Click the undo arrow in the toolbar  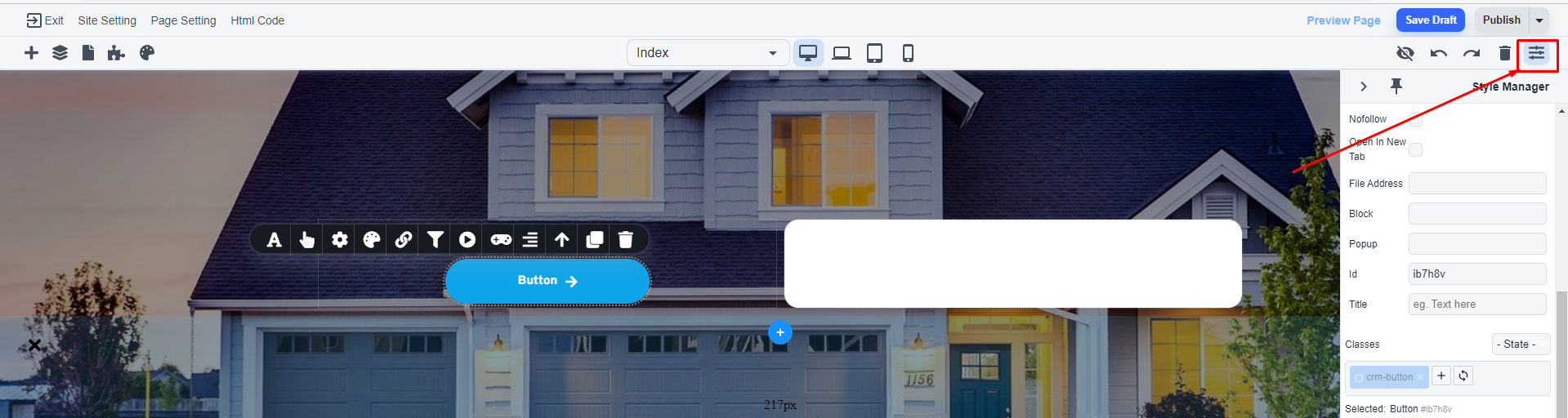(x=1438, y=53)
